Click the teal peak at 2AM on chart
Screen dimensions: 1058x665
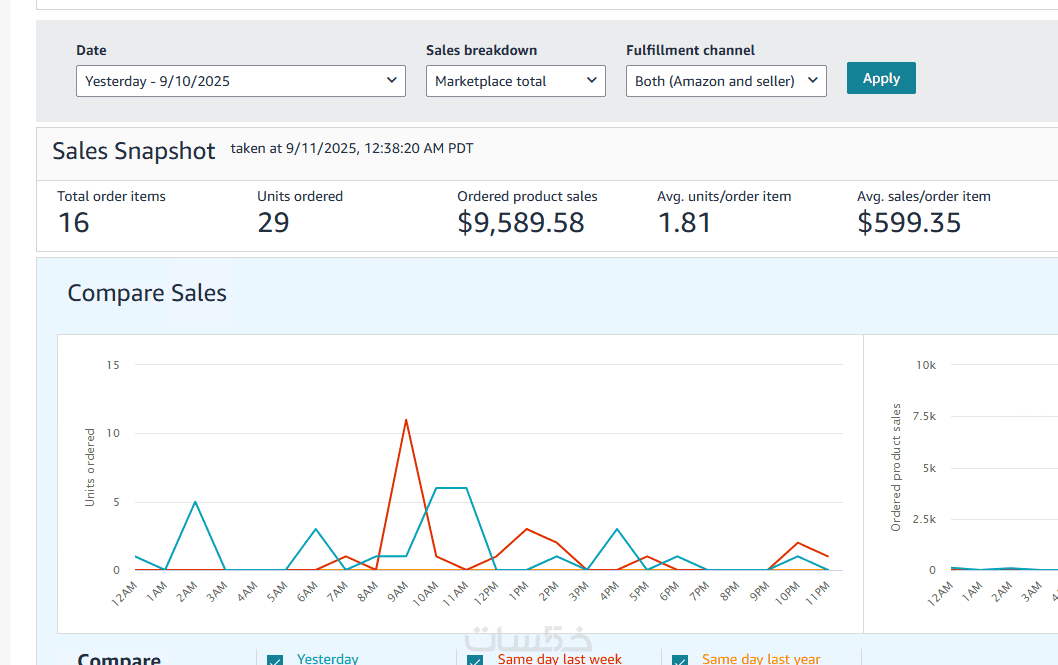[195, 502]
